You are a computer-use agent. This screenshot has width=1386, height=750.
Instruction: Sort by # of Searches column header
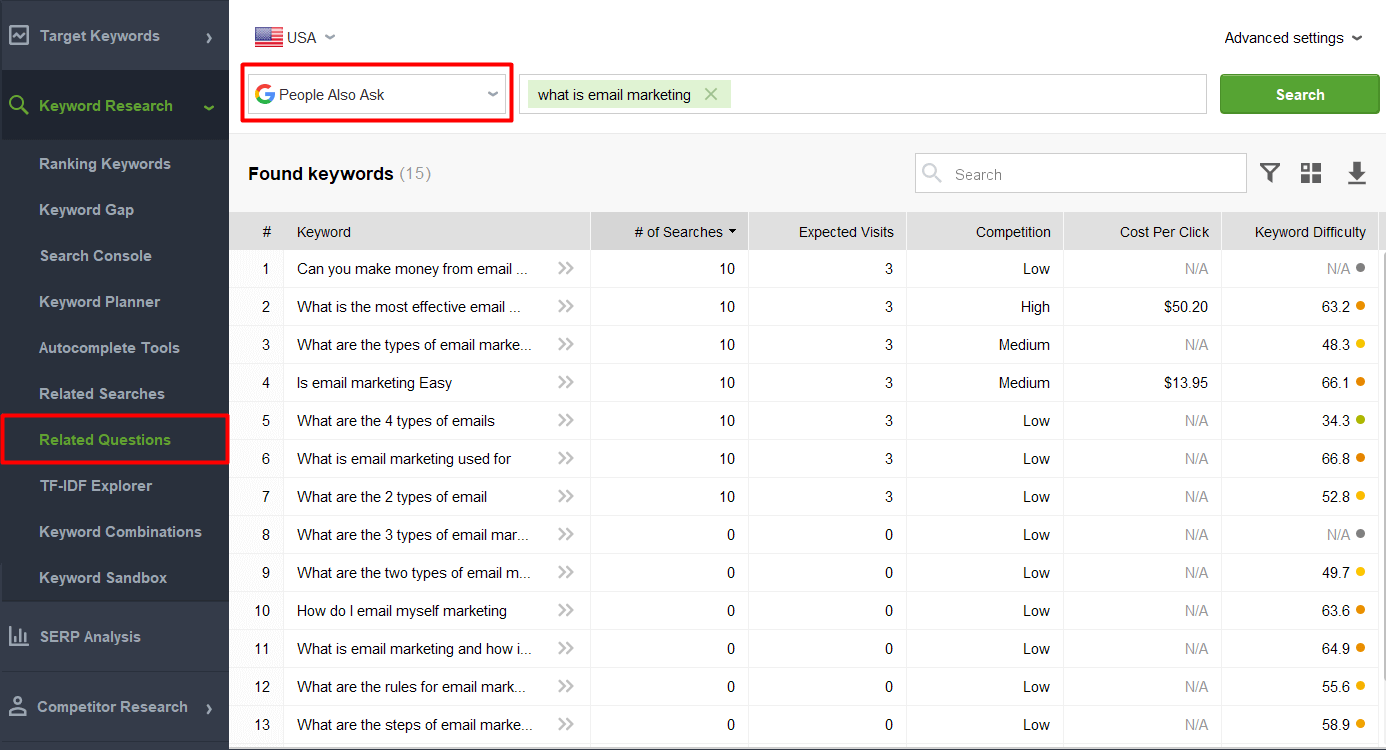pos(678,232)
